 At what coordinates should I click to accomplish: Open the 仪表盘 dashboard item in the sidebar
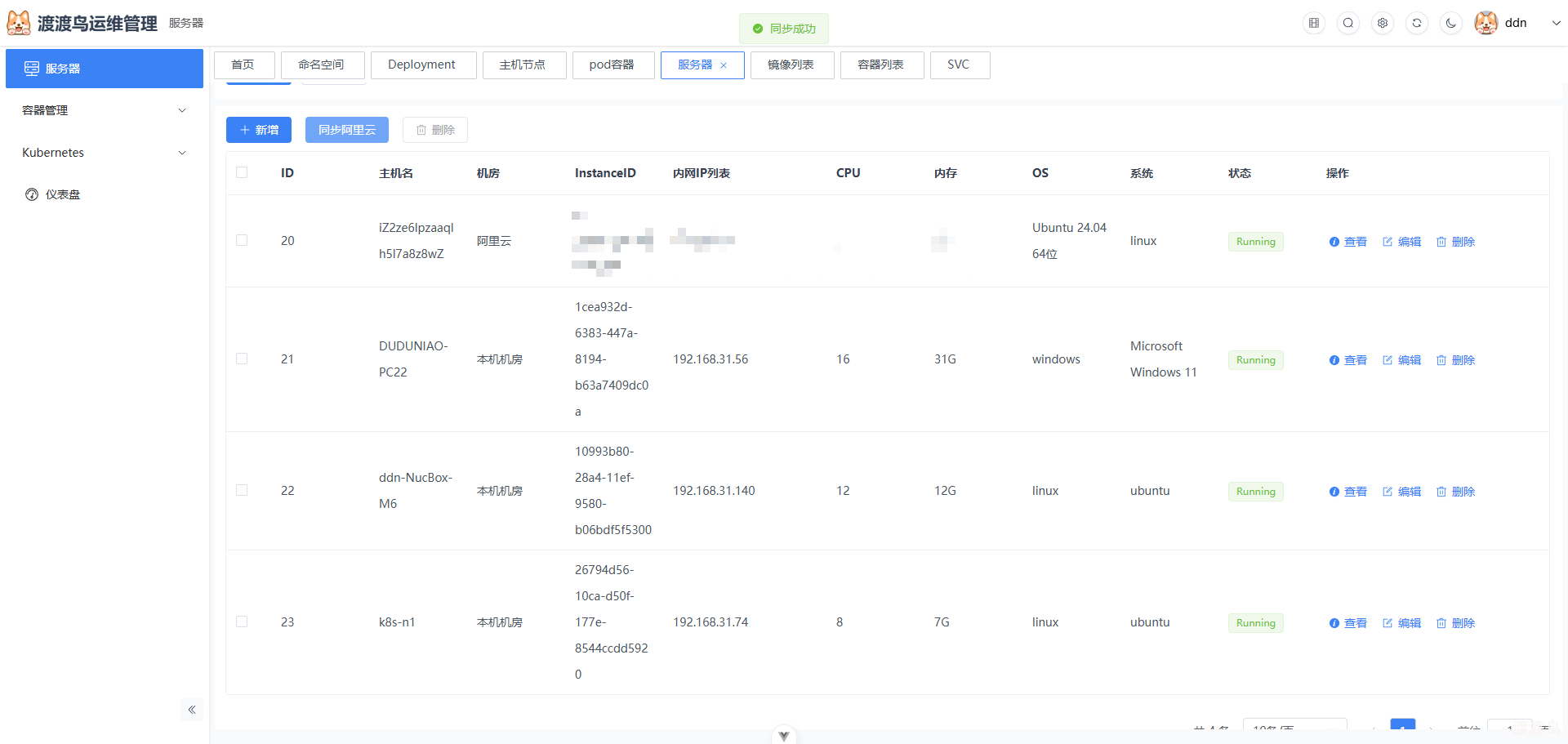[x=61, y=194]
